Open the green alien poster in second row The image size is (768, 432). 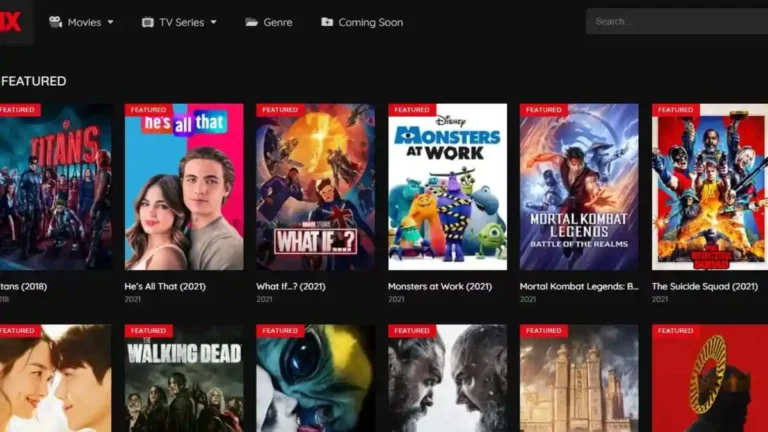click(316, 378)
